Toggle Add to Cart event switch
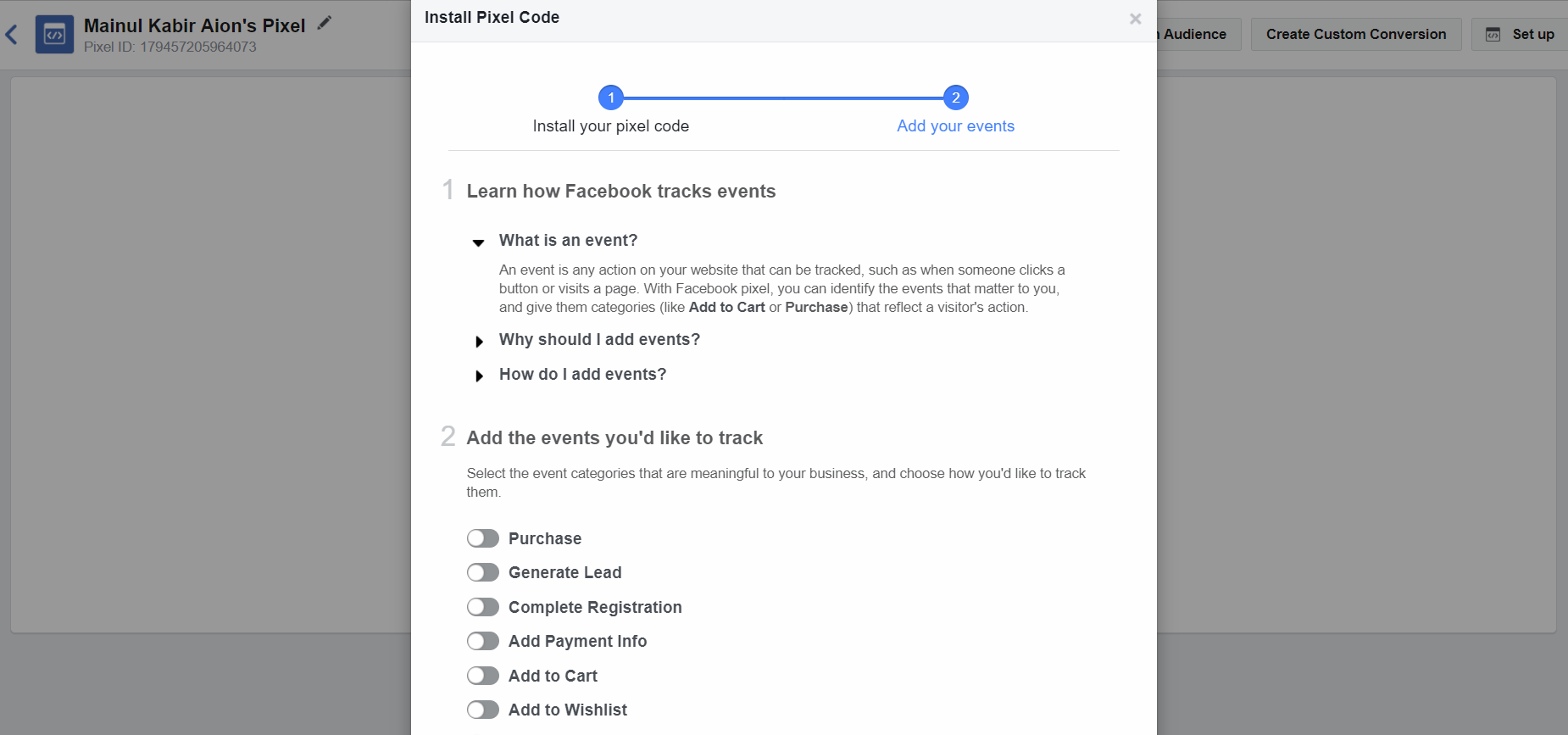Screen dimensions: 1568x735 point(483,676)
